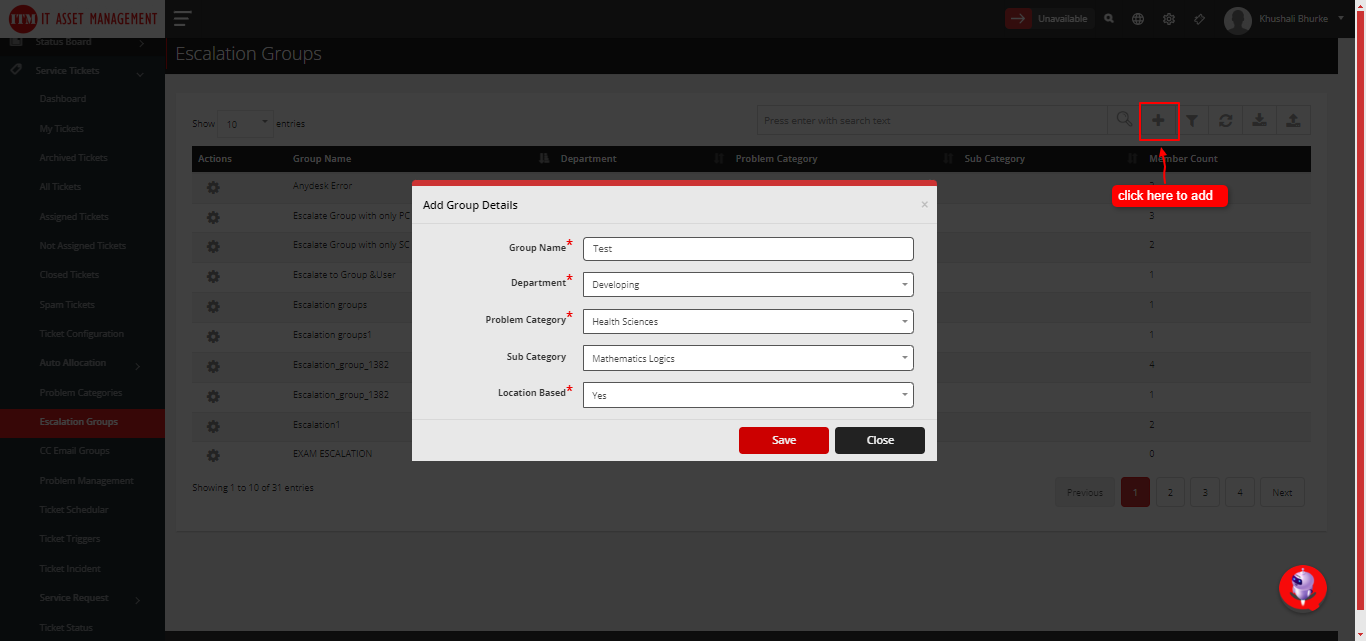Open the global settings gear icon
This screenshot has width=1366, height=641.
point(1168,18)
